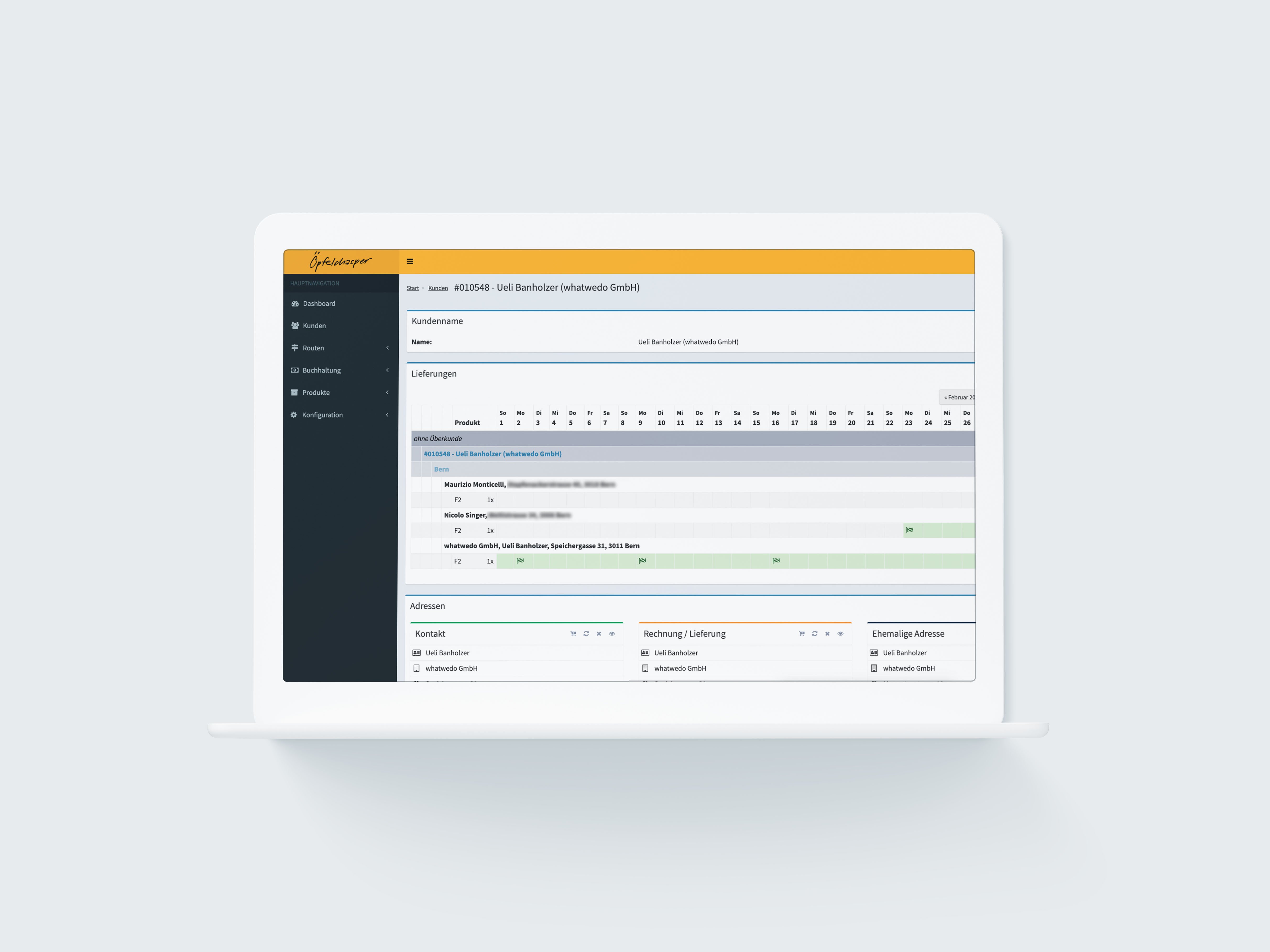1270x952 pixels.
Task: Open the Öpfelchasper logo home
Action: (341, 261)
